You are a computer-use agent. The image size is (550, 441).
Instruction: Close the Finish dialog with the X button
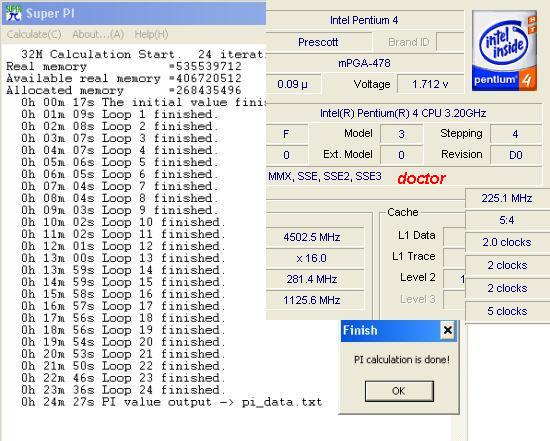click(448, 330)
